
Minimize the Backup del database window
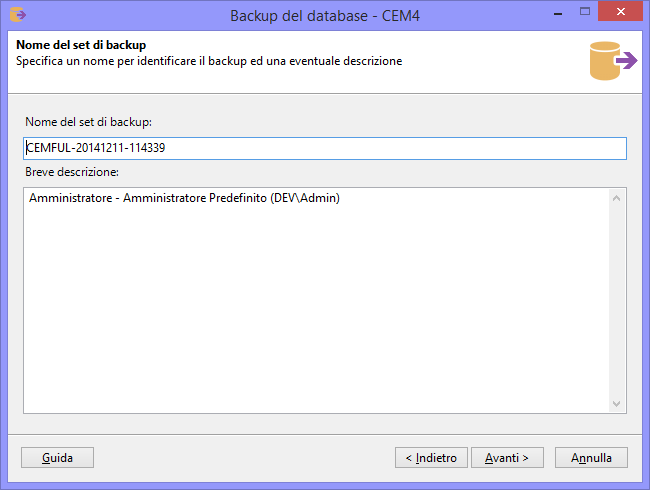coord(558,14)
